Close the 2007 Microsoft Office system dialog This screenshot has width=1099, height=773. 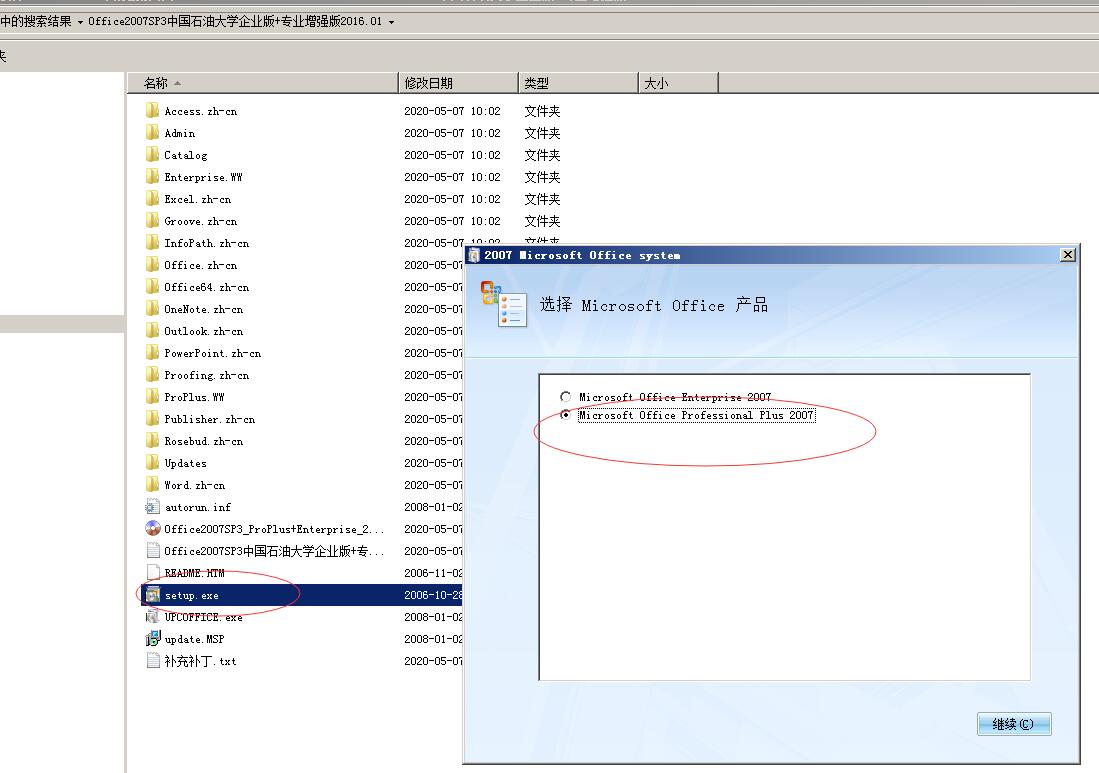(x=1067, y=255)
